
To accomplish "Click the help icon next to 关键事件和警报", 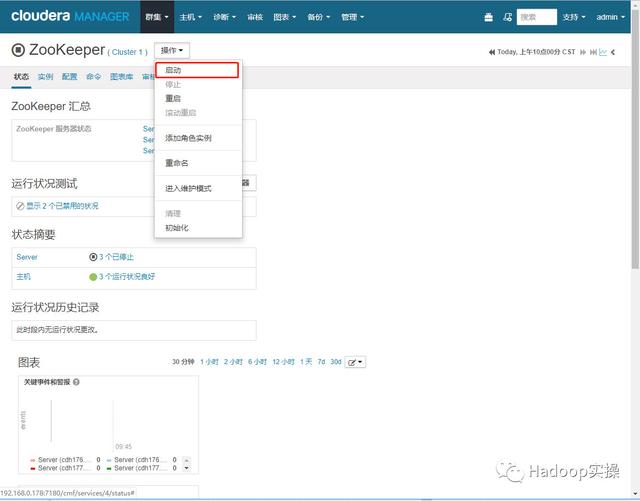I will 76,382.
